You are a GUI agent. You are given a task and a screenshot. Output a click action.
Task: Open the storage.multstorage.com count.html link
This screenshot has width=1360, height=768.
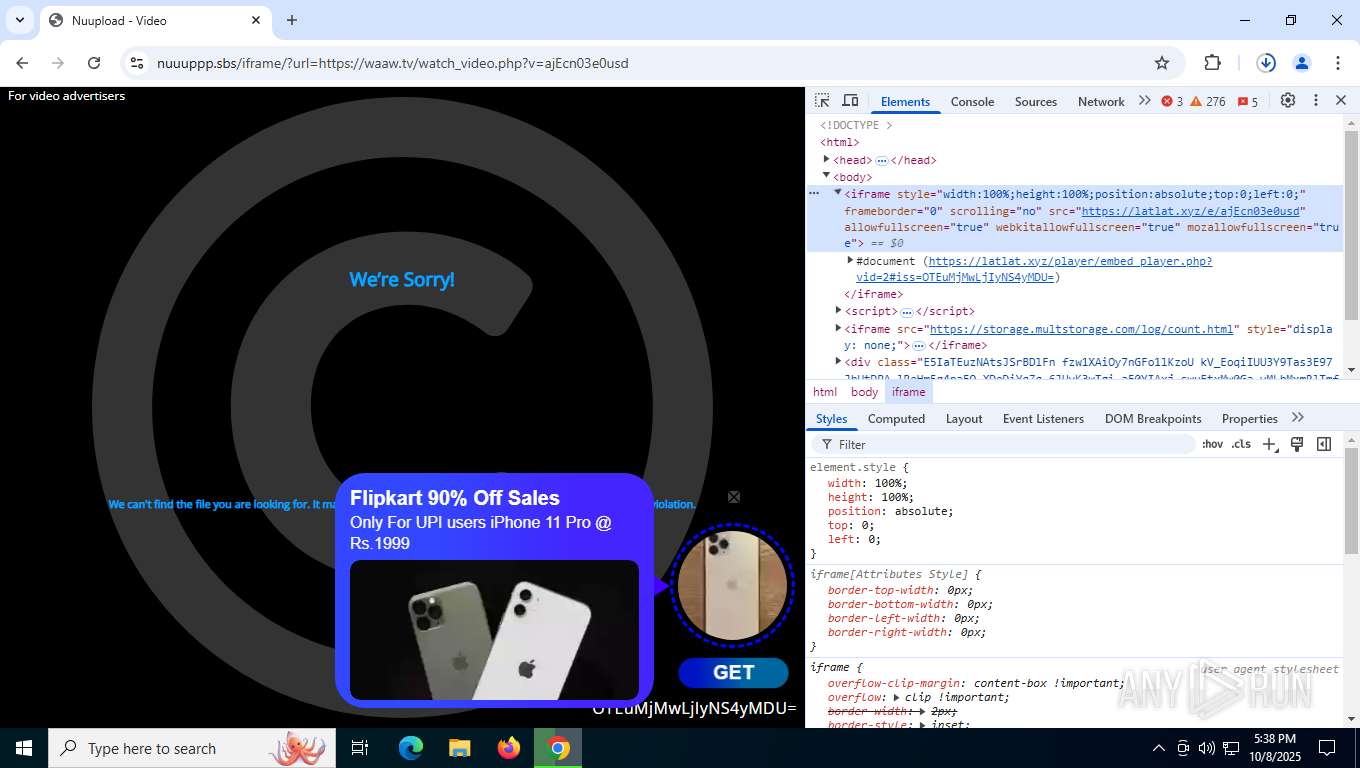coord(1081,329)
